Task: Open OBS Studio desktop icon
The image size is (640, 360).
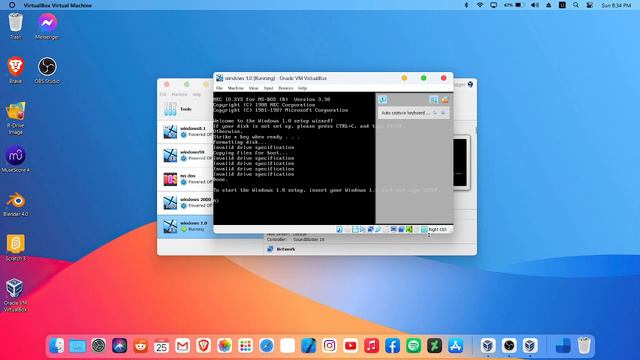Action: pyautogui.click(x=47, y=70)
